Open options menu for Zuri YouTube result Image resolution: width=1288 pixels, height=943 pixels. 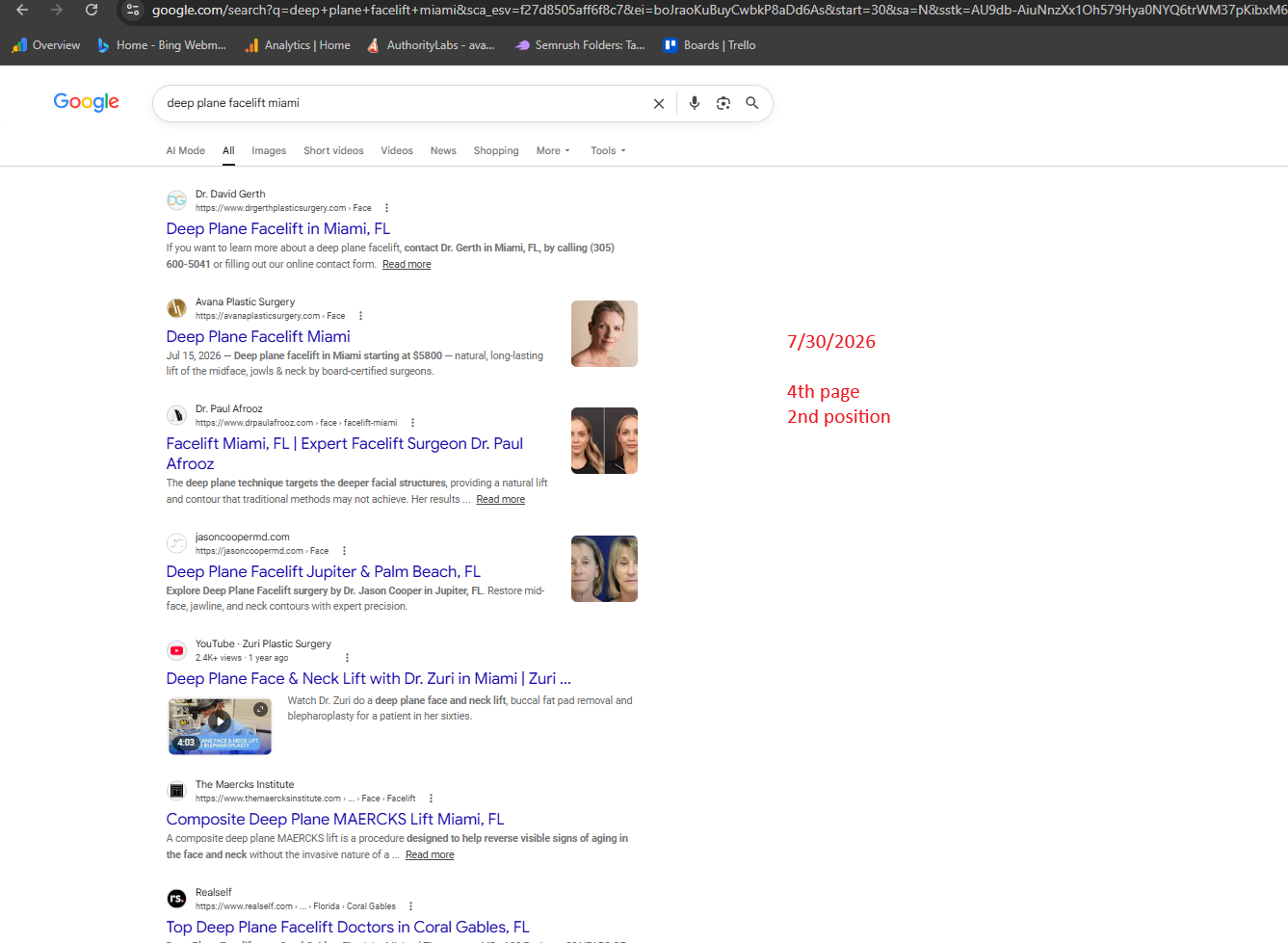347,658
